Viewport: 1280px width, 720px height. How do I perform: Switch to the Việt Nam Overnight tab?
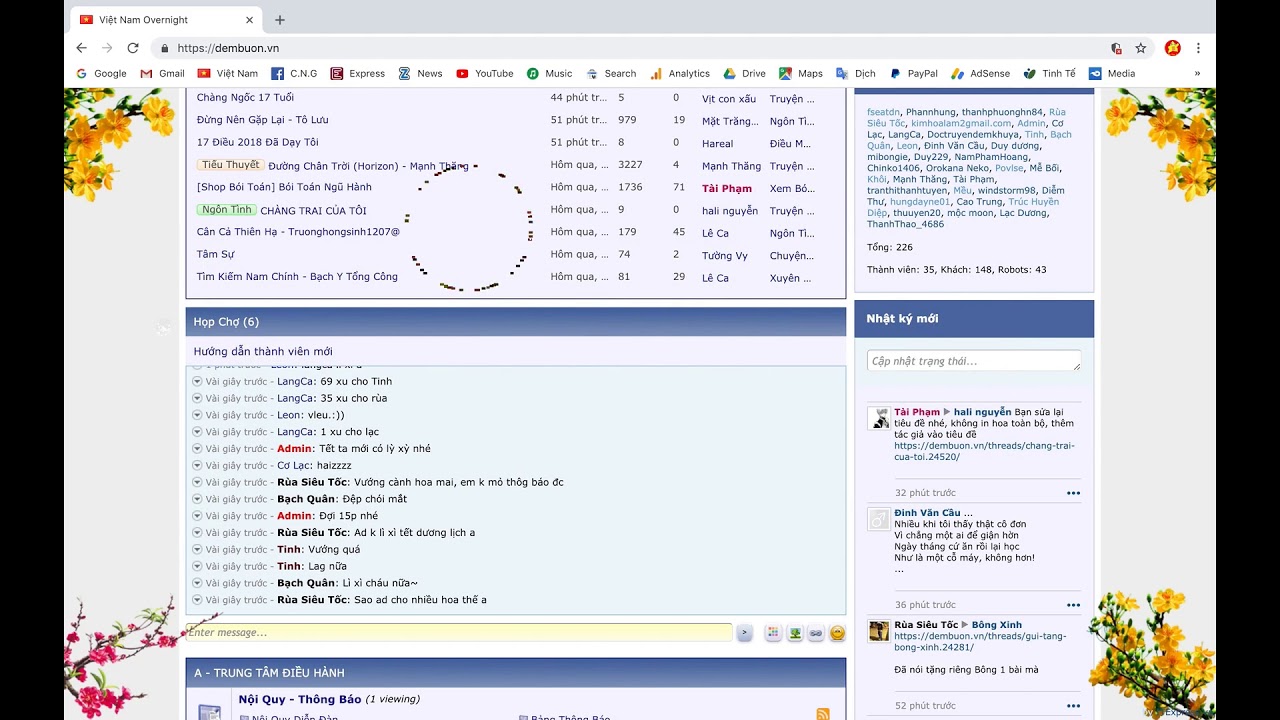pyautogui.click(x=167, y=20)
